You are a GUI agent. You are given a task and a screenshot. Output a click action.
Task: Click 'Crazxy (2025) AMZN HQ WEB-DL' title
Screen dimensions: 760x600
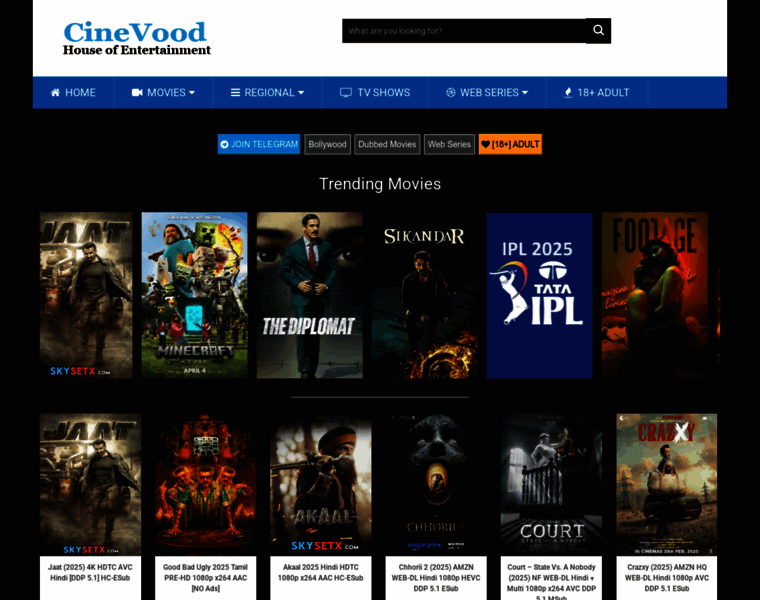pyautogui.click(x=666, y=578)
